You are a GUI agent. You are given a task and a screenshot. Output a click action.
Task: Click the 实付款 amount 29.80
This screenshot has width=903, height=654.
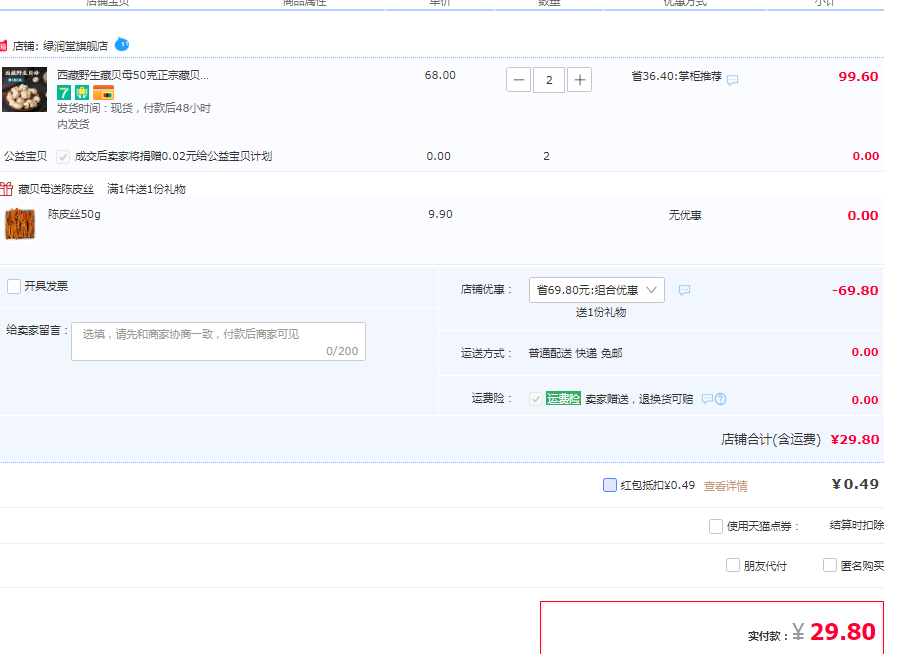tap(843, 632)
